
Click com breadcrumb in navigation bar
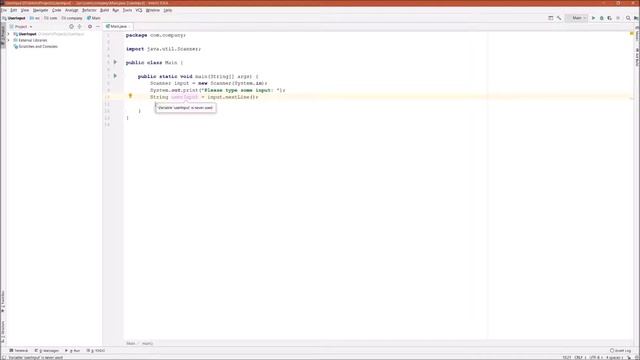(x=51, y=18)
